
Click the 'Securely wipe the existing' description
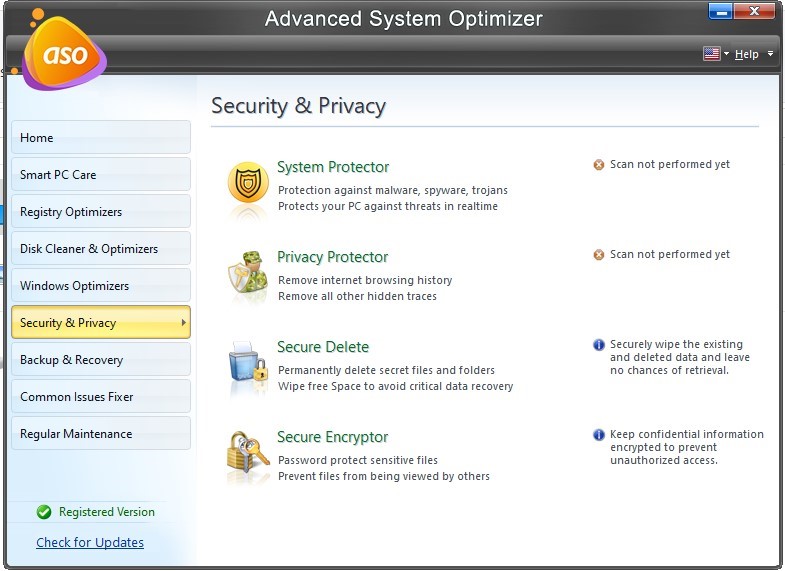click(679, 357)
